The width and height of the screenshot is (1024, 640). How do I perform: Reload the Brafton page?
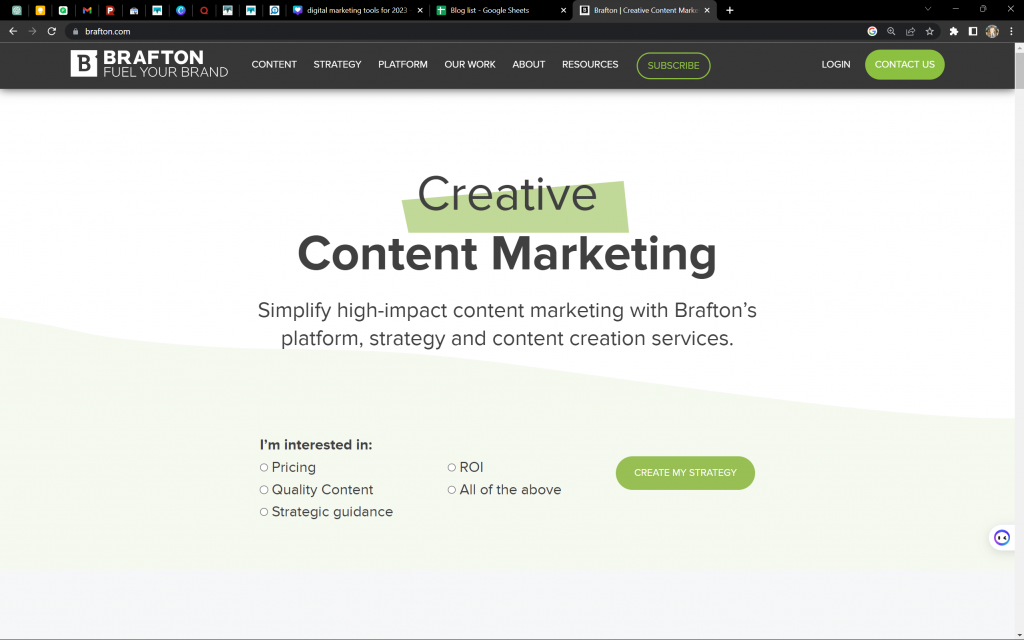(52, 31)
